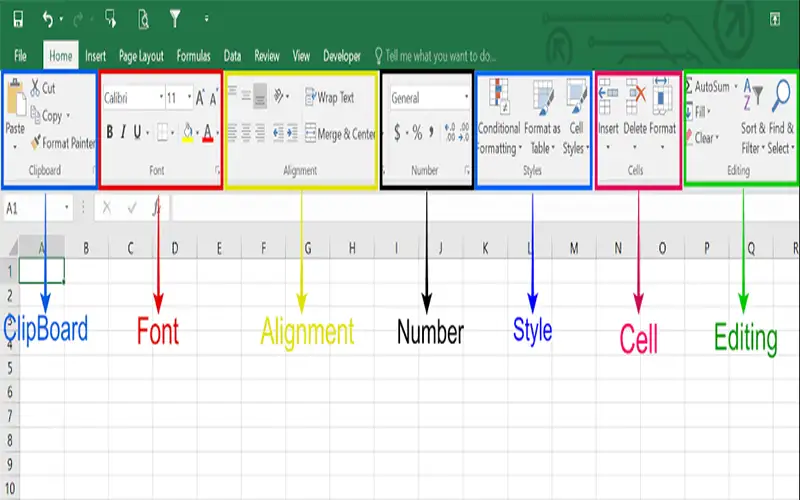The image size is (800, 500).
Task: Expand the General number format dropdown
Action: (x=428, y=98)
